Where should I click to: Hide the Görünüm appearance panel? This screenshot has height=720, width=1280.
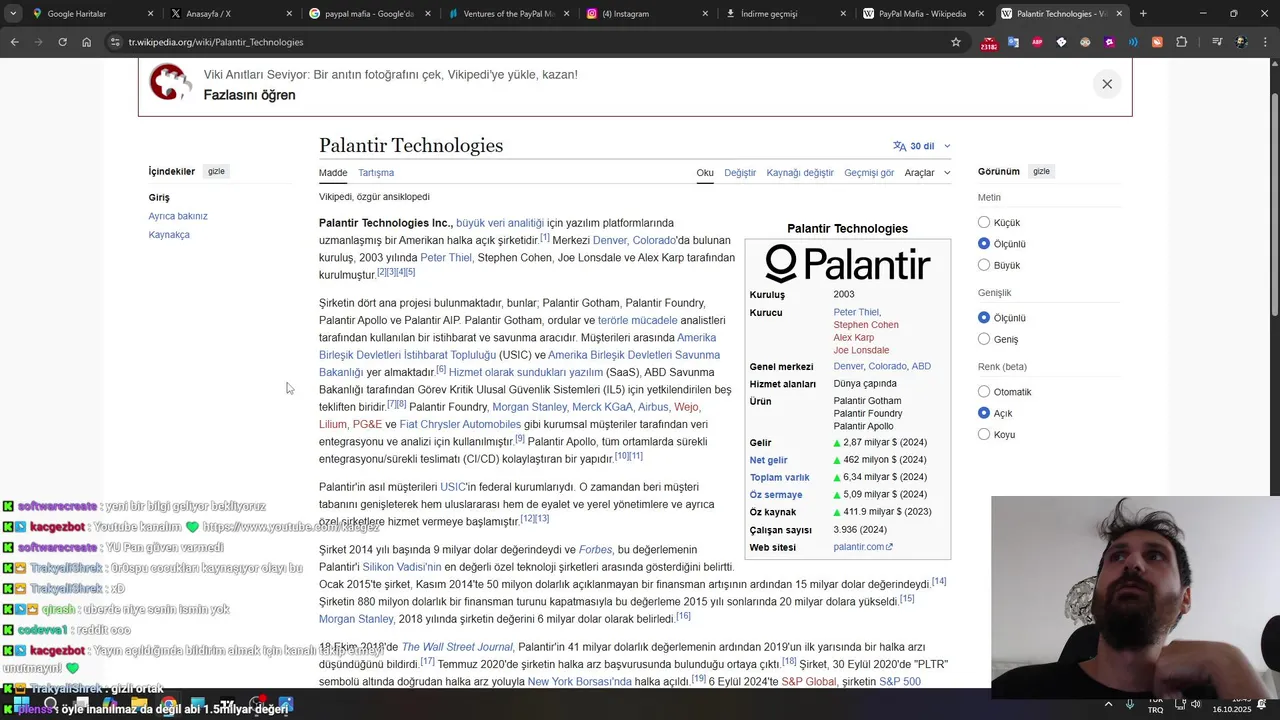[x=1041, y=171]
